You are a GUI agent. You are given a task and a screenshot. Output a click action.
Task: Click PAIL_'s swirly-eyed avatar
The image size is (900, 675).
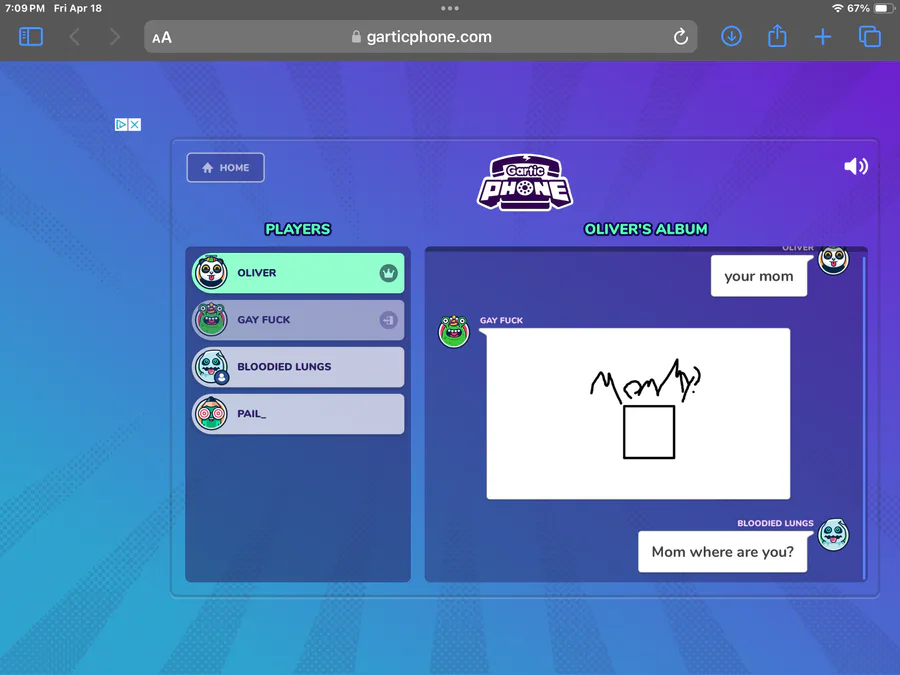[211, 413]
